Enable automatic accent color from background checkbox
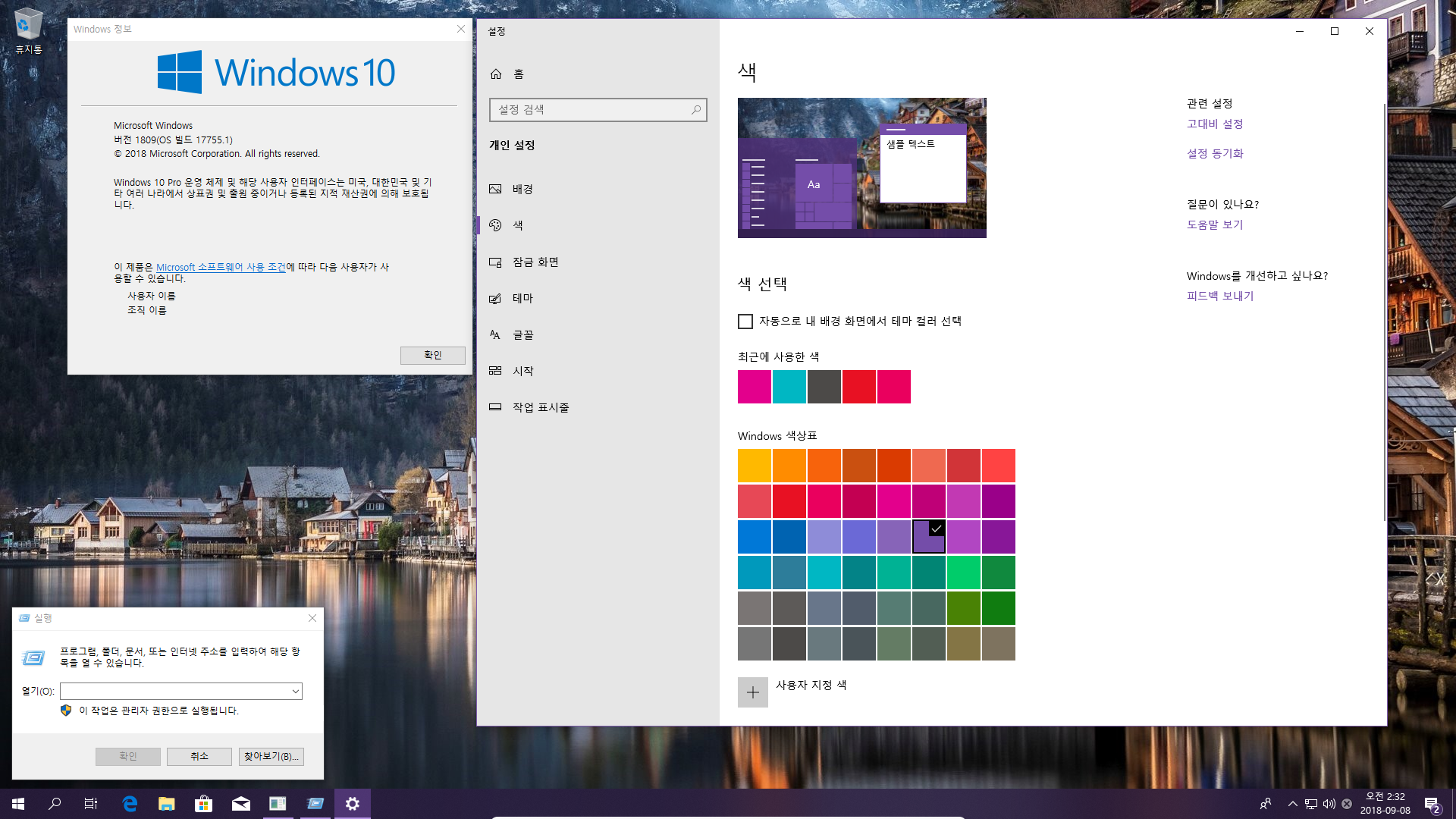Image resolution: width=1456 pixels, height=819 pixels. (x=745, y=322)
